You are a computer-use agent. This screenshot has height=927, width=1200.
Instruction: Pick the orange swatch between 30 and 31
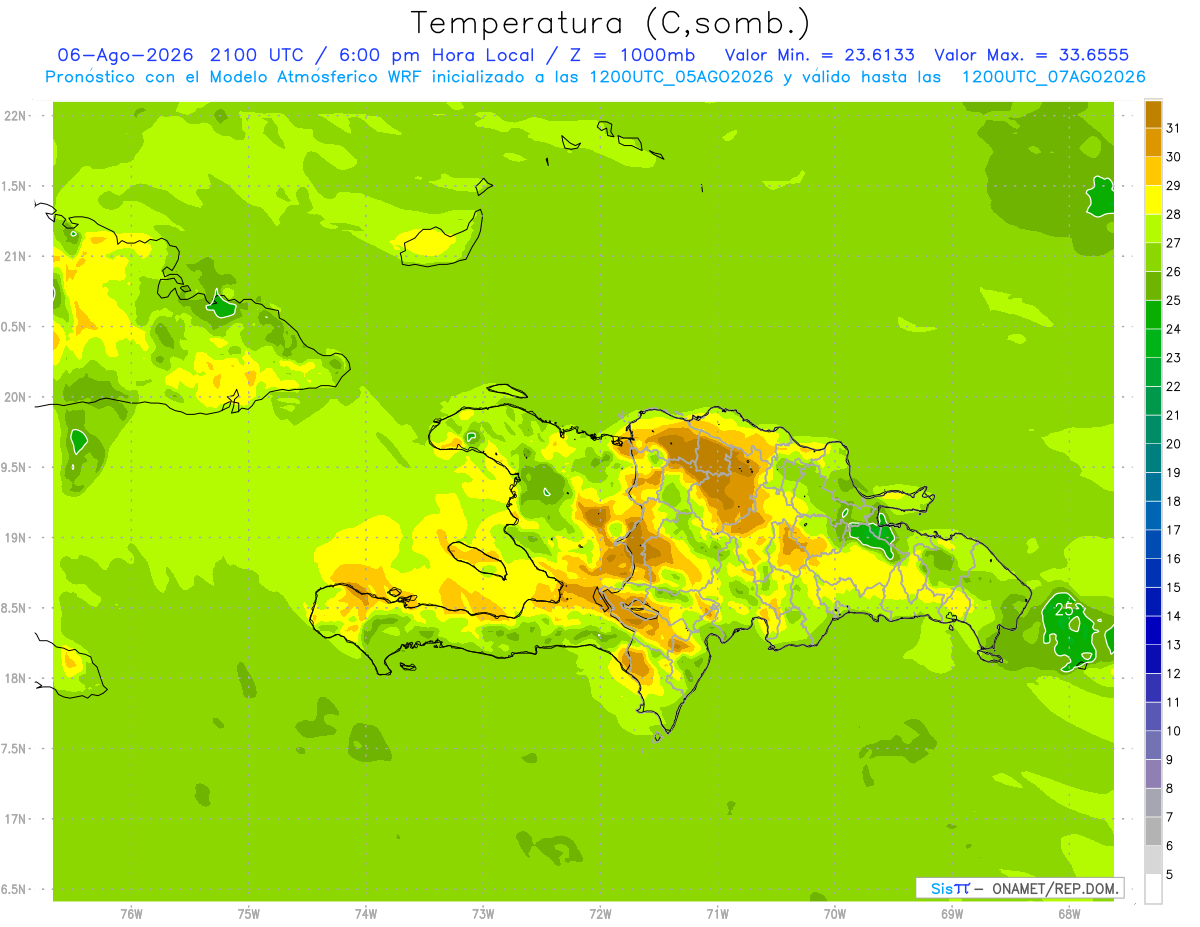coord(1153,142)
